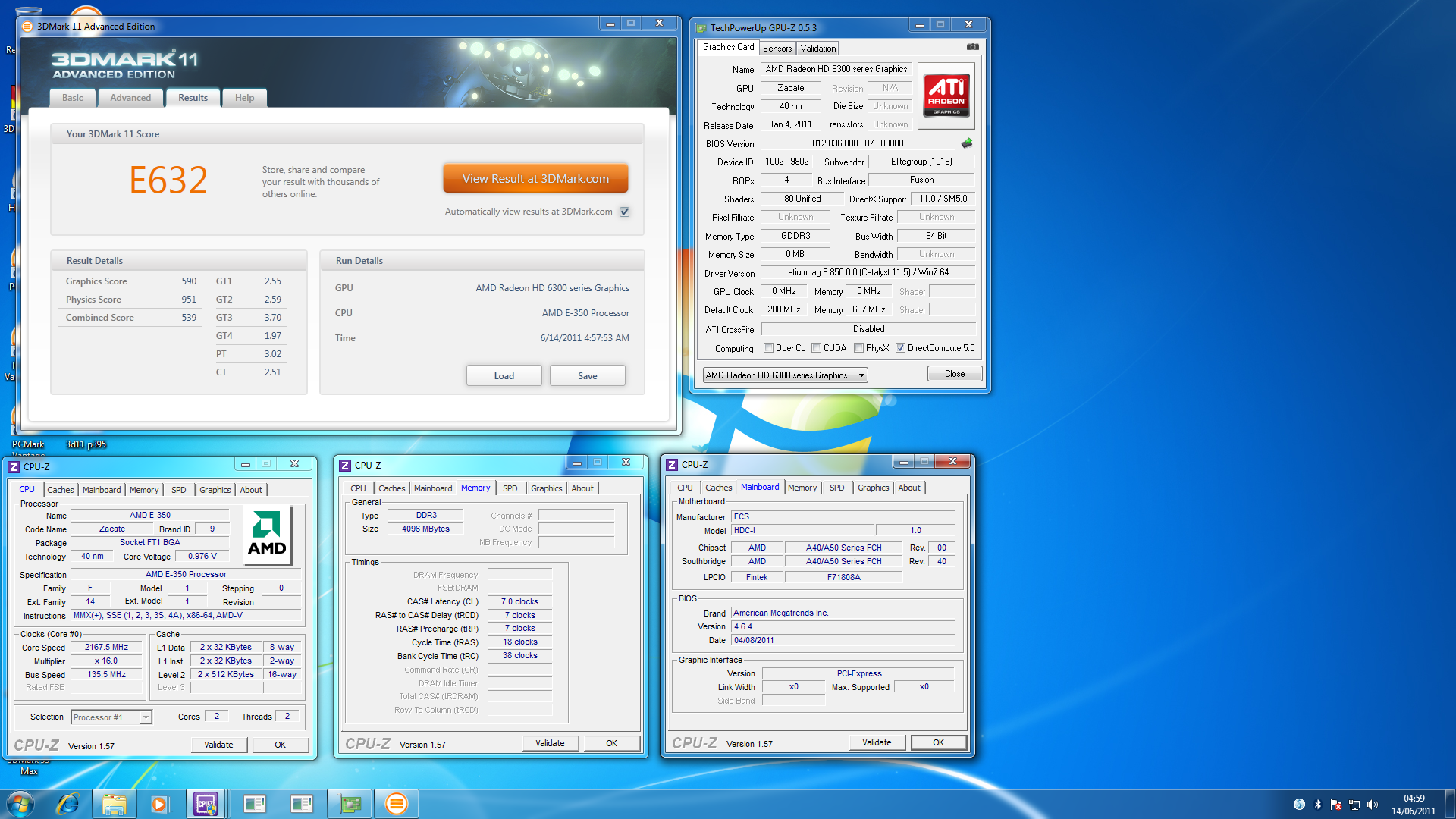Open the volume speaker tray icon
The height and width of the screenshot is (819, 1456).
(1373, 805)
